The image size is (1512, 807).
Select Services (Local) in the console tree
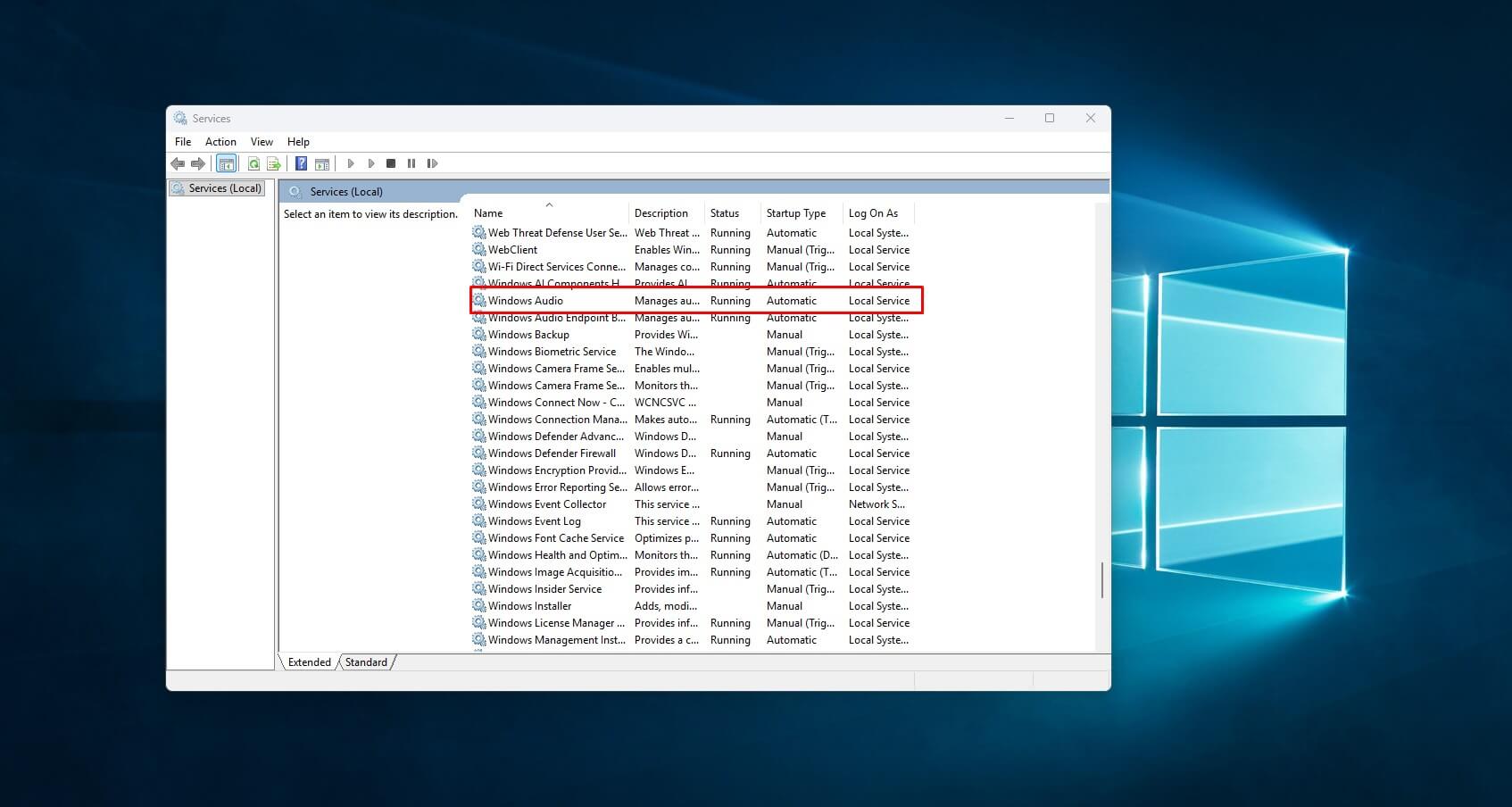point(217,188)
